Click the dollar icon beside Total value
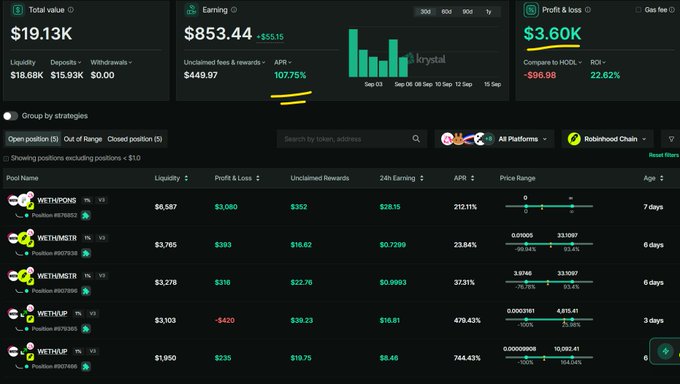This screenshot has width=680, height=384. coord(17,10)
